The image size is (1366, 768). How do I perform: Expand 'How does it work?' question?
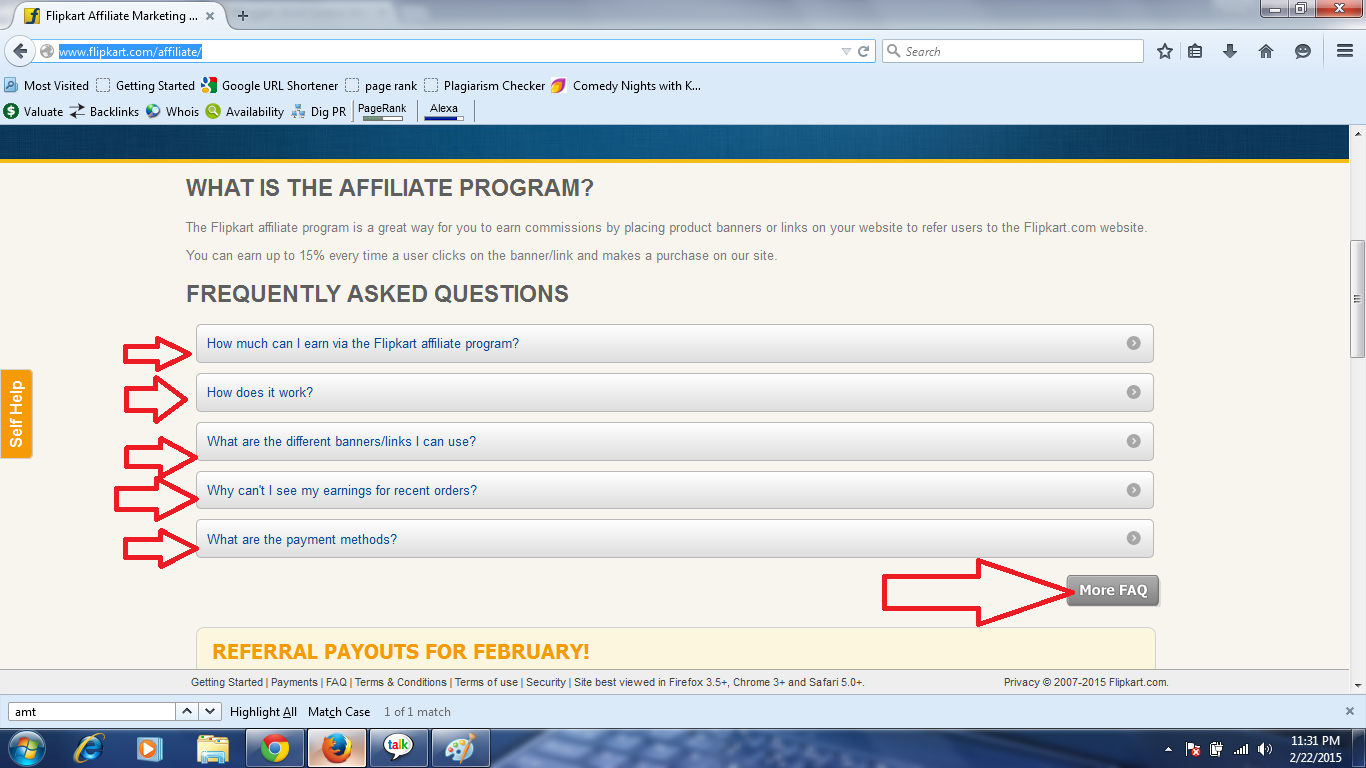(x=675, y=392)
